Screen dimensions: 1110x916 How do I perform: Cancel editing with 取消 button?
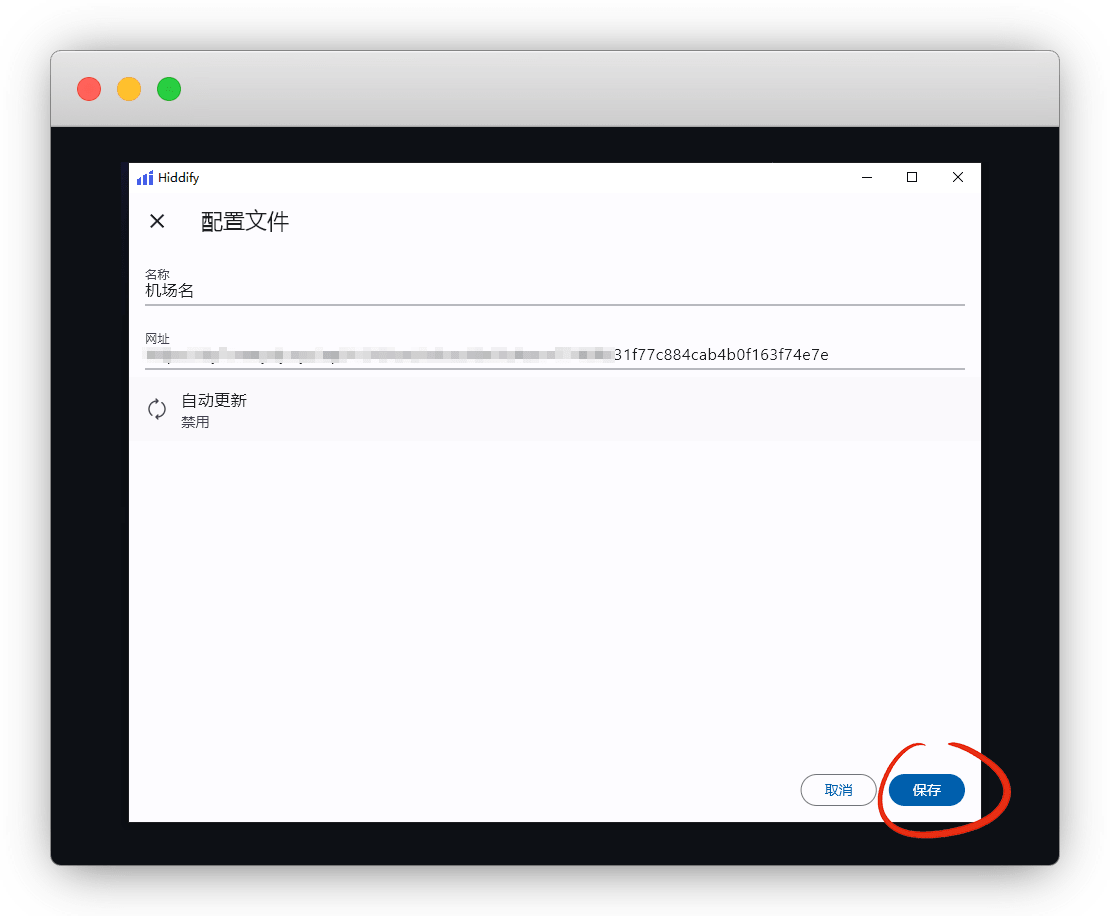click(838, 790)
